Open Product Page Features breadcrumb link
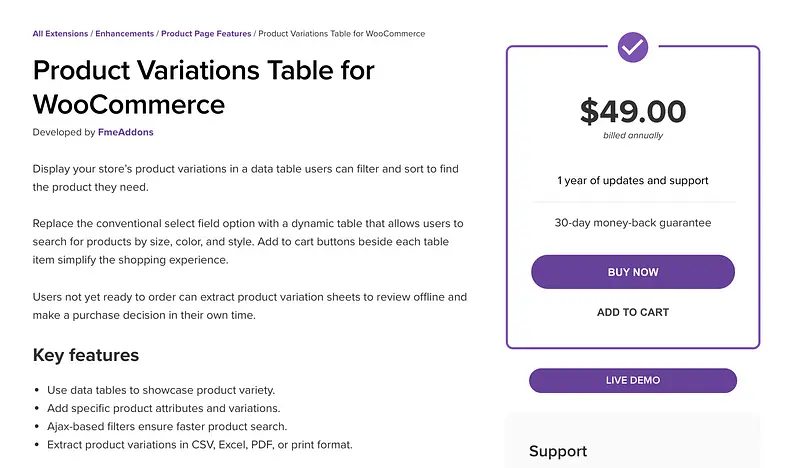799x468 pixels. click(x=206, y=34)
